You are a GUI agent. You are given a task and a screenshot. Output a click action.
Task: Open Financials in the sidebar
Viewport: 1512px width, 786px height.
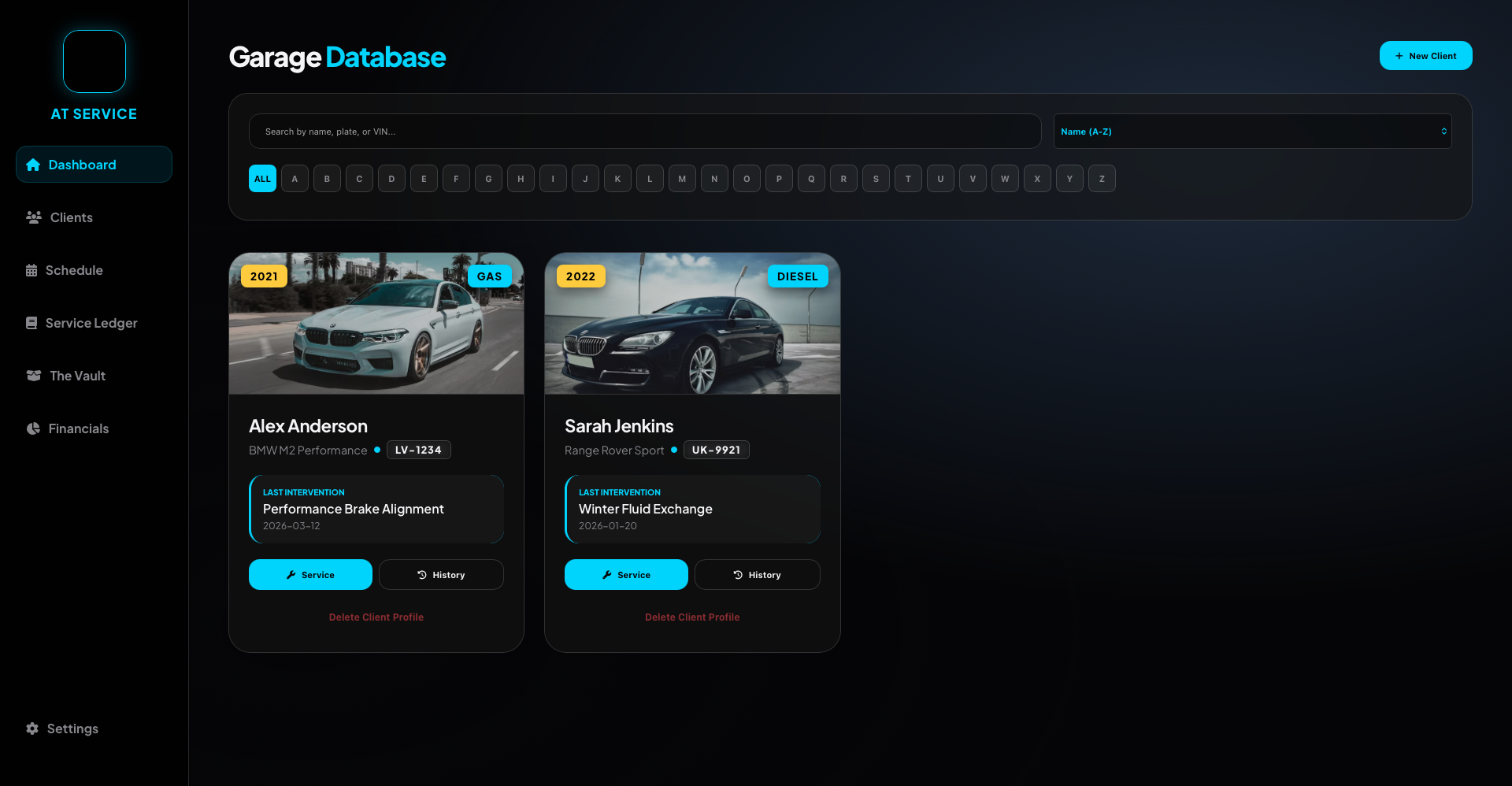coord(94,428)
